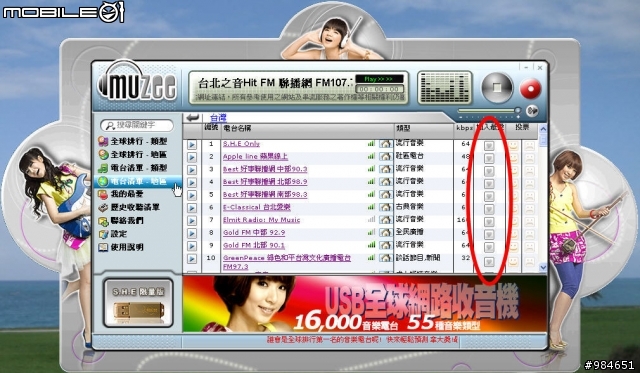Open the S.H.E Only station link
The height and width of the screenshot is (373, 640).
[241, 144]
